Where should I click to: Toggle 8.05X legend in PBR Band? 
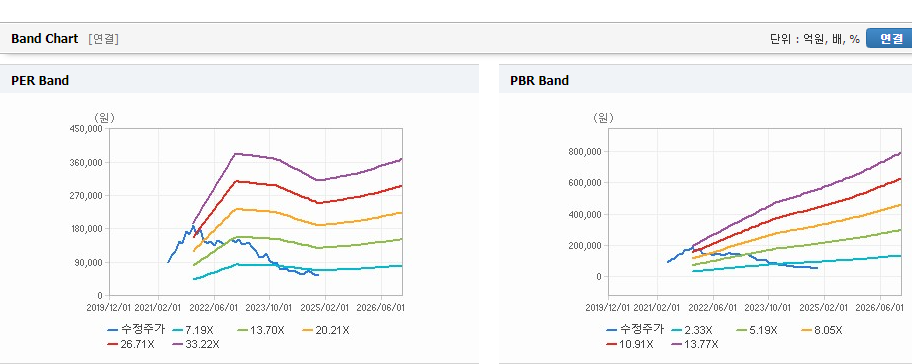pyautogui.click(x=821, y=330)
